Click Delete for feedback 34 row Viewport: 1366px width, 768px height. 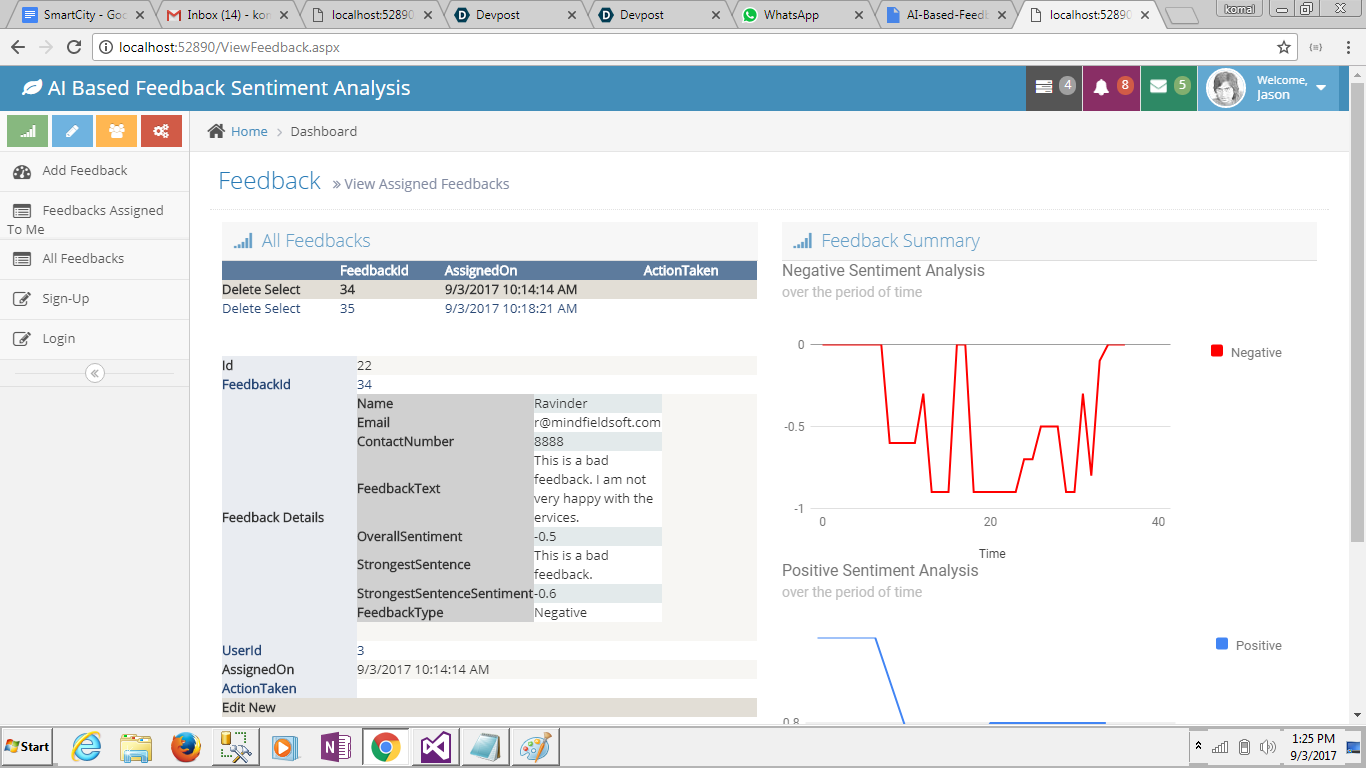click(241, 290)
